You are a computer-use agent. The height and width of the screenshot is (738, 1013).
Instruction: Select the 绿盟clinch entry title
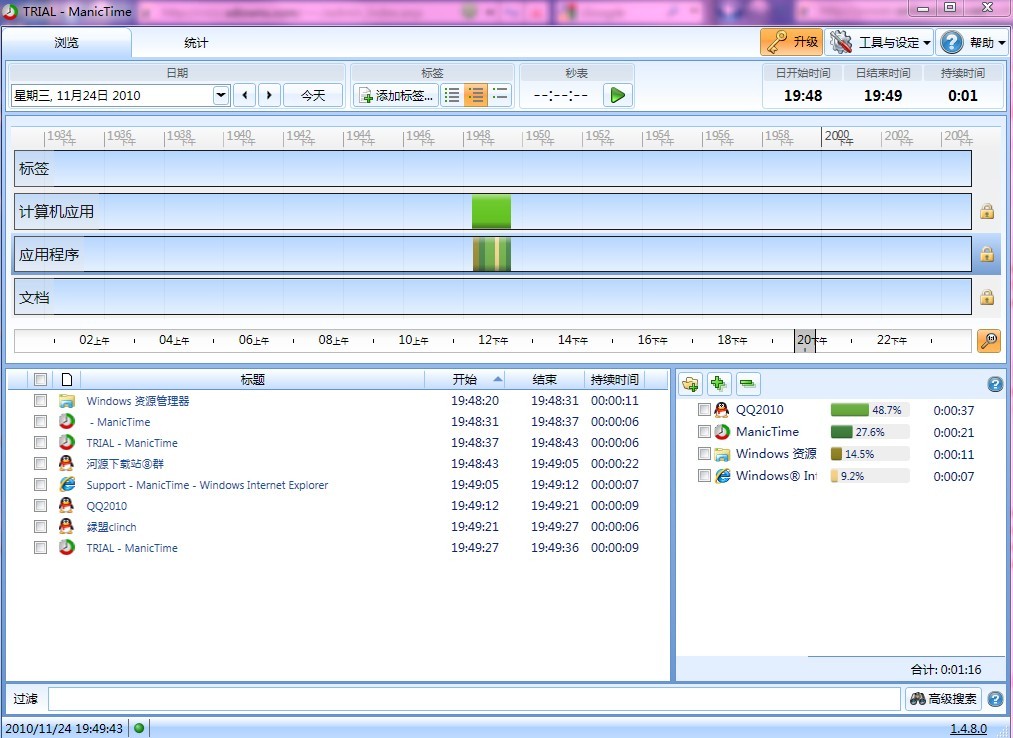111,527
